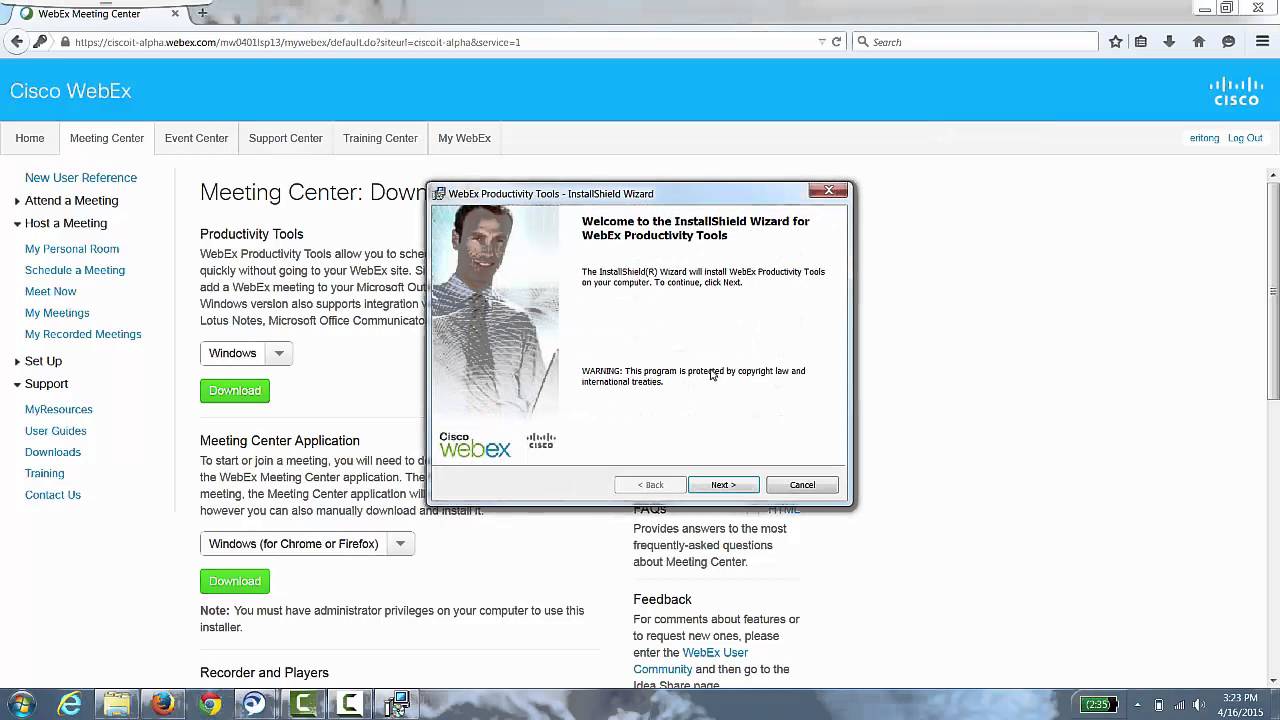1280x720 pixels.
Task: Open the Home tab
Action: coord(30,138)
